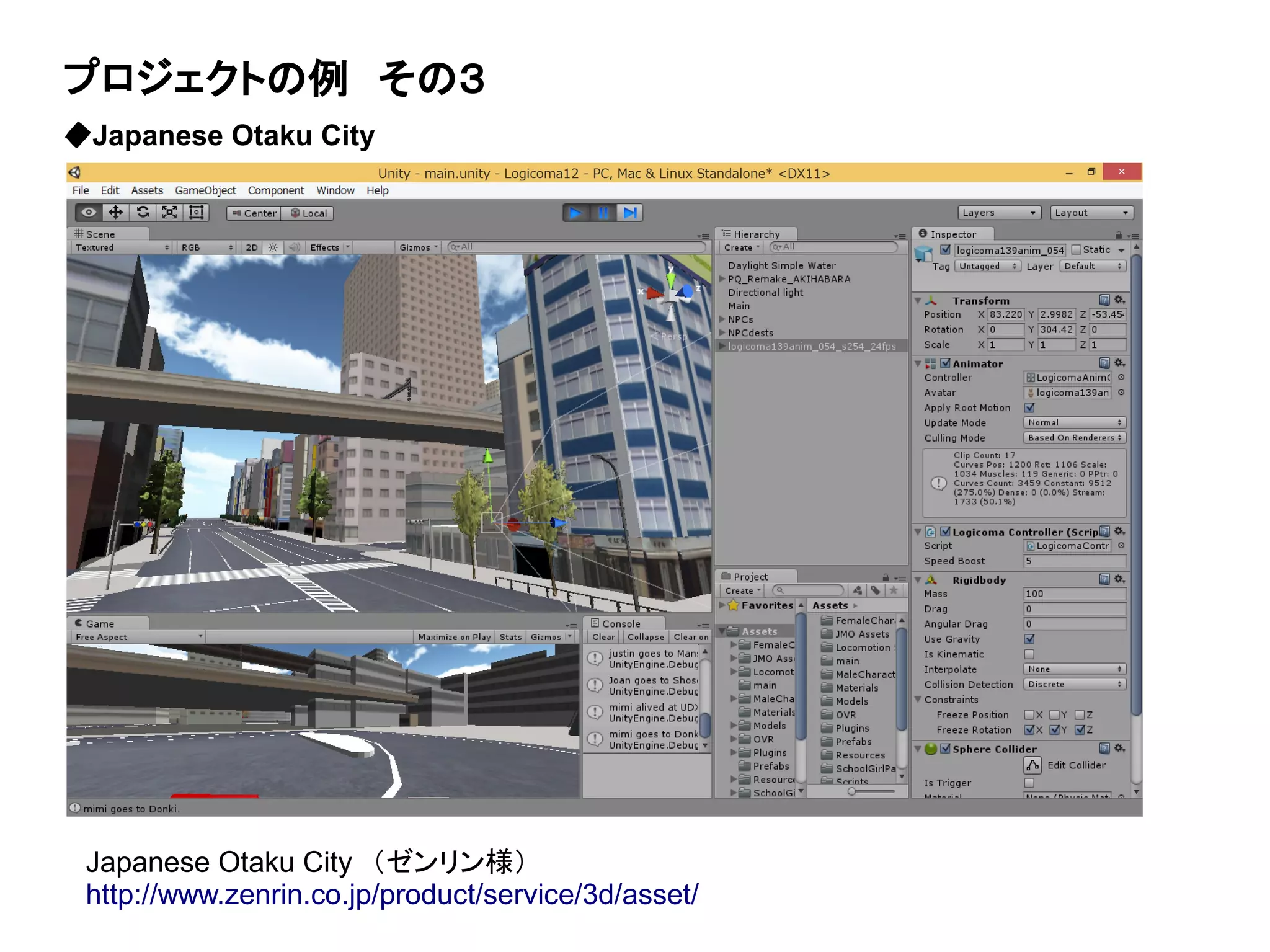Adjust Project icon size slider
Screen dimensions: 1270x952
pos(871,791)
